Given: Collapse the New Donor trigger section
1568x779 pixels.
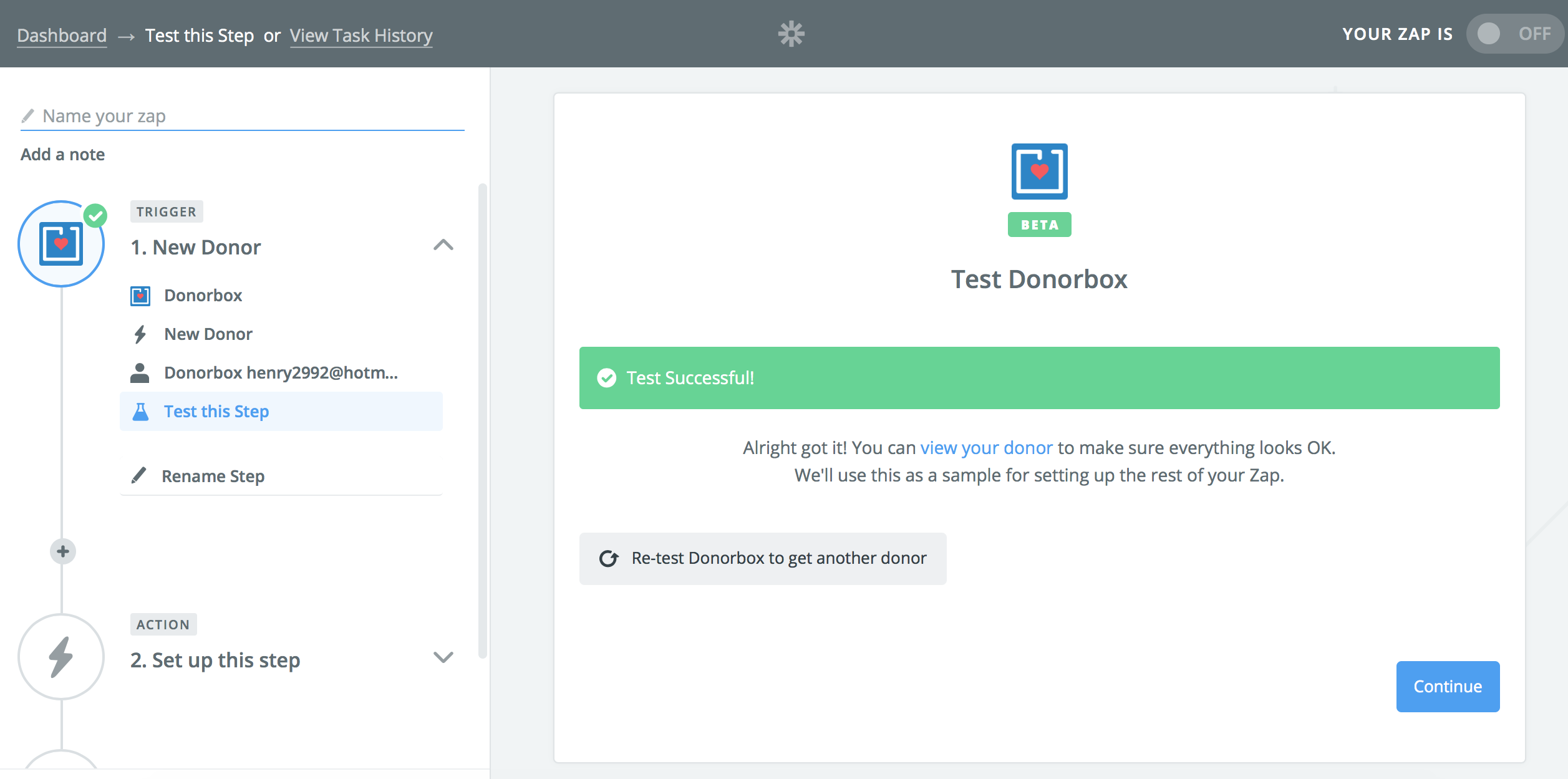Looking at the screenshot, I should point(443,245).
